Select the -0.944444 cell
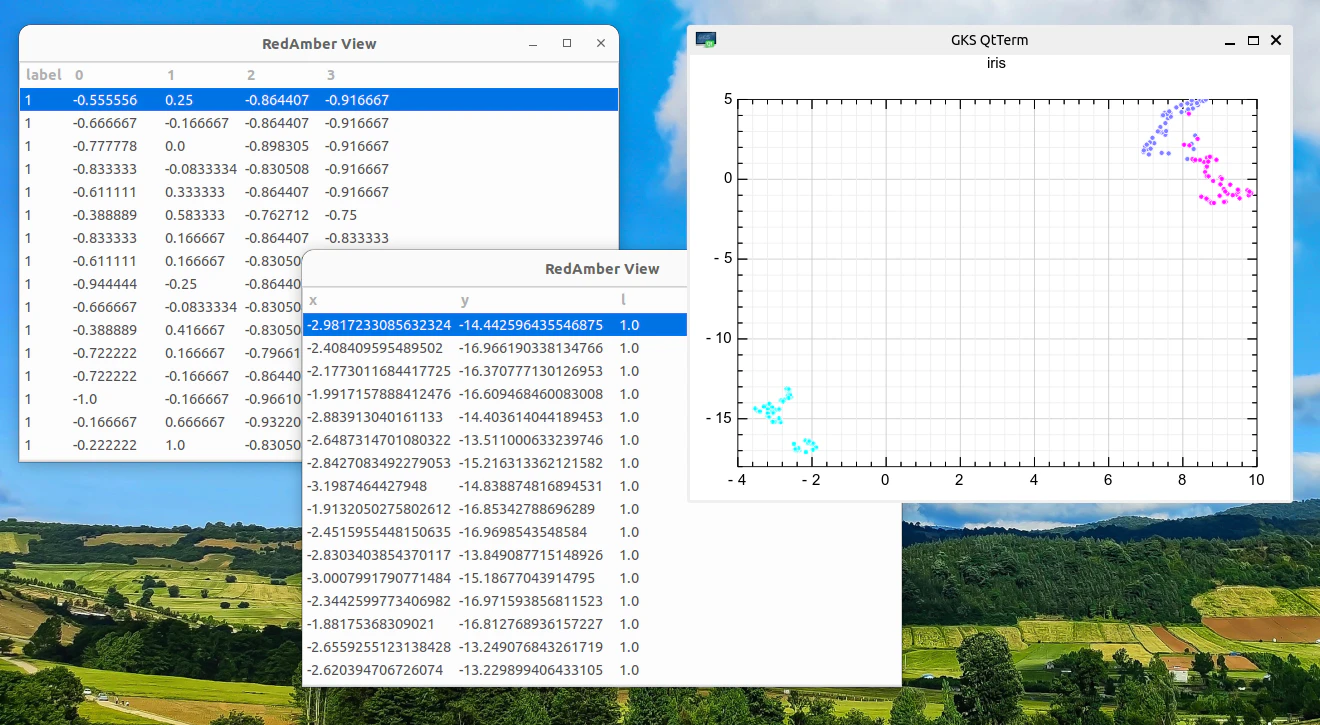 105,284
